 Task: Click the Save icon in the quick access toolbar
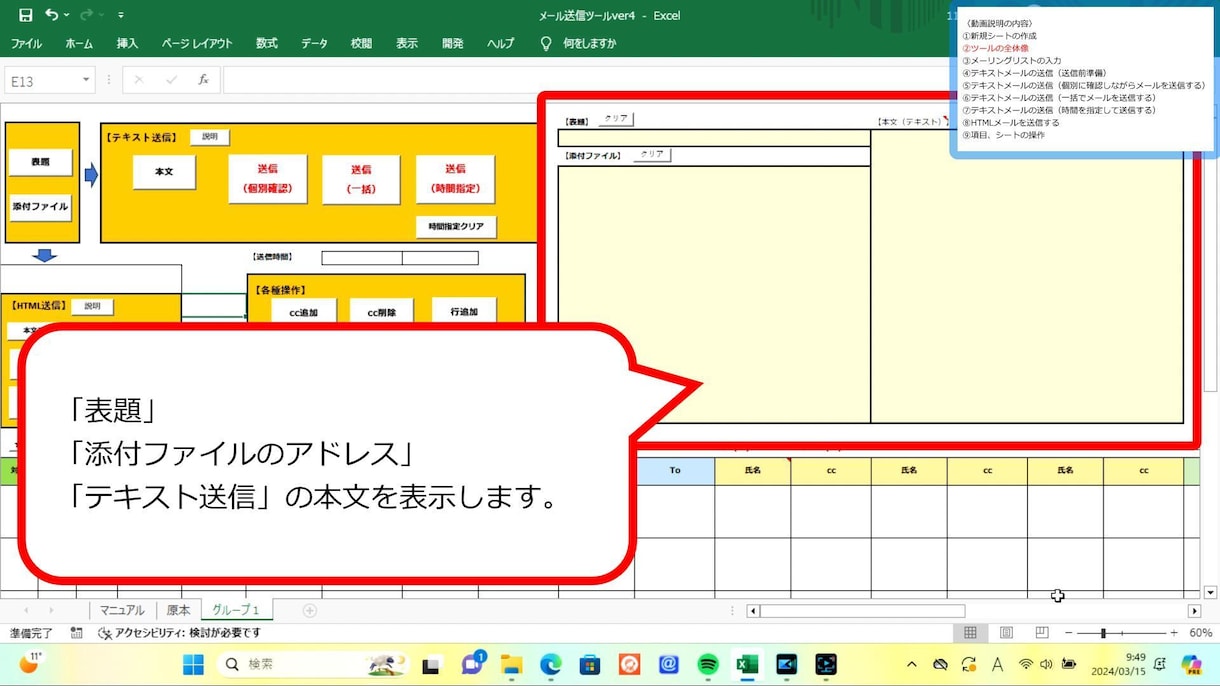(x=26, y=15)
